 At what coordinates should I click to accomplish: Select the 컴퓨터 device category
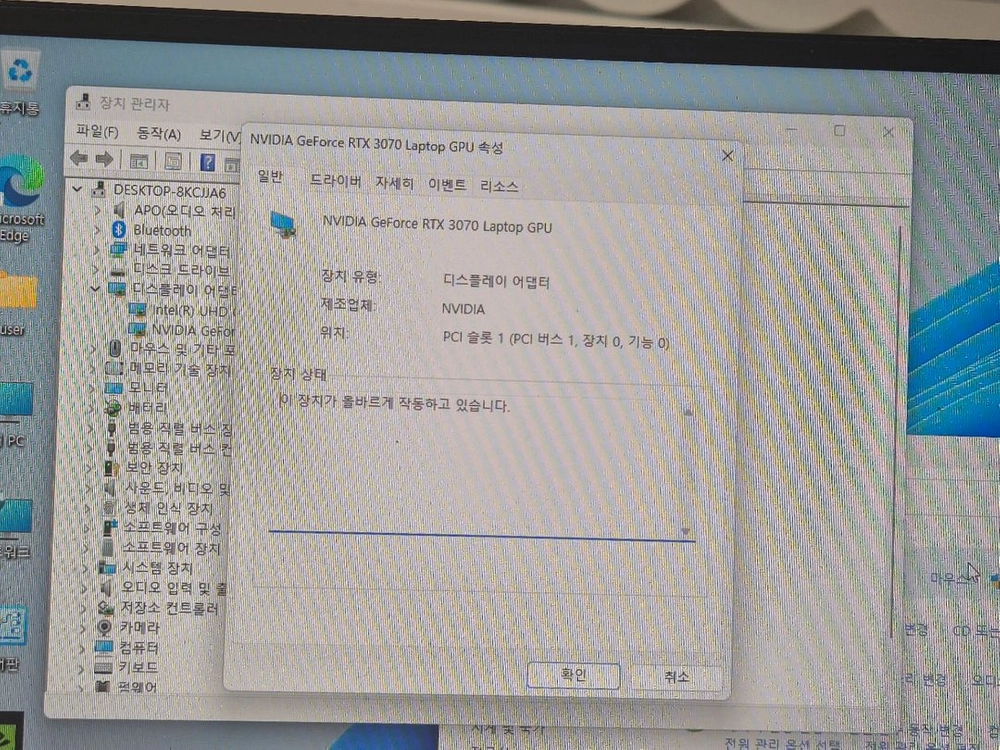[x=128, y=647]
